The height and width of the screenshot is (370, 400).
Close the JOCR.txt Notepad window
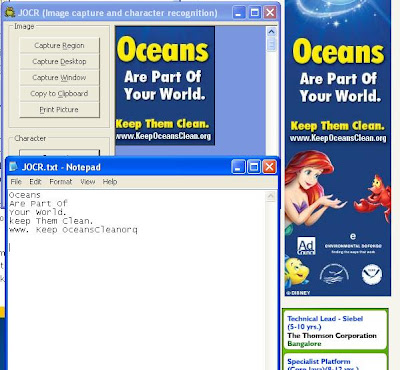(270, 166)
